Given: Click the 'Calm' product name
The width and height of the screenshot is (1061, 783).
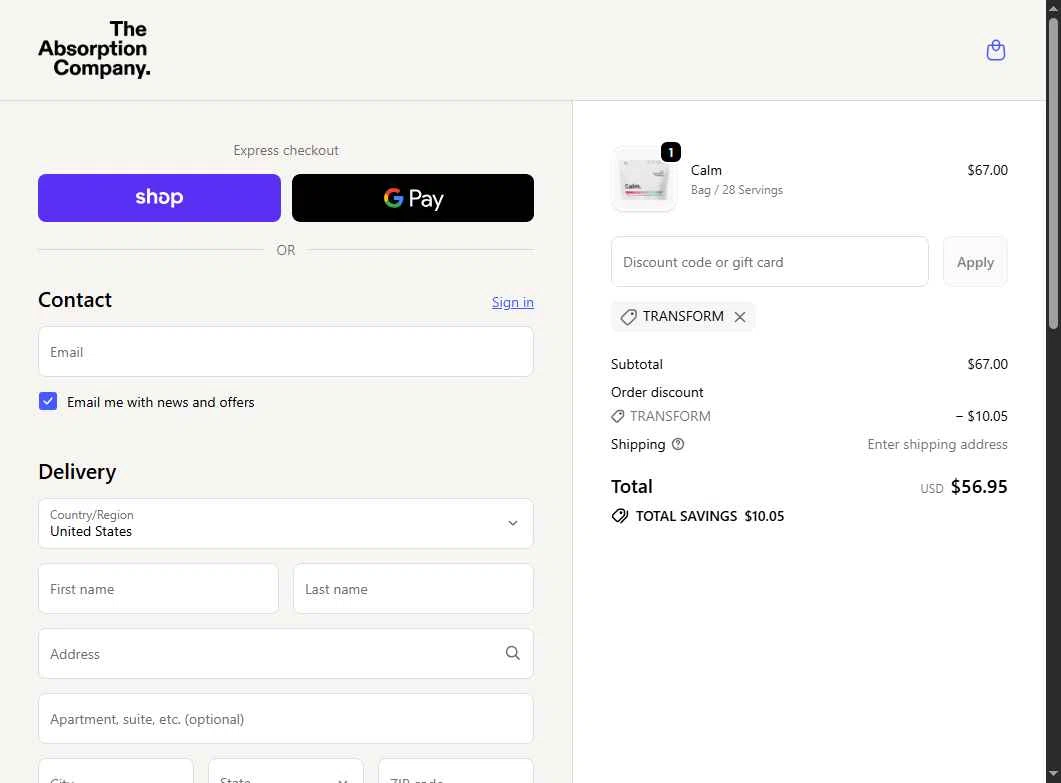Looking at the screenshot, I should [706, 171].
